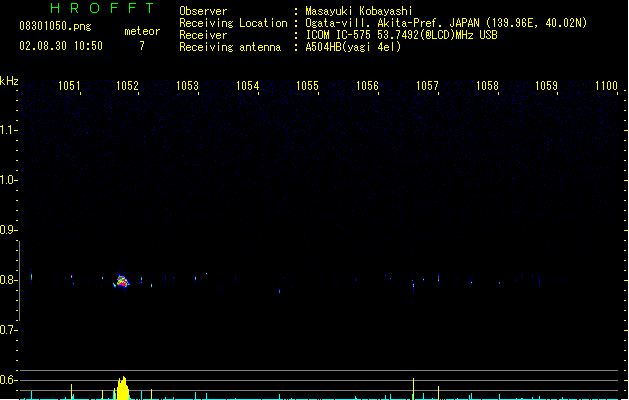Viewport: 629px width, 400px height.
Task: Click the 0.7 kHz frequency tick label
Action: tap(8, 330)
